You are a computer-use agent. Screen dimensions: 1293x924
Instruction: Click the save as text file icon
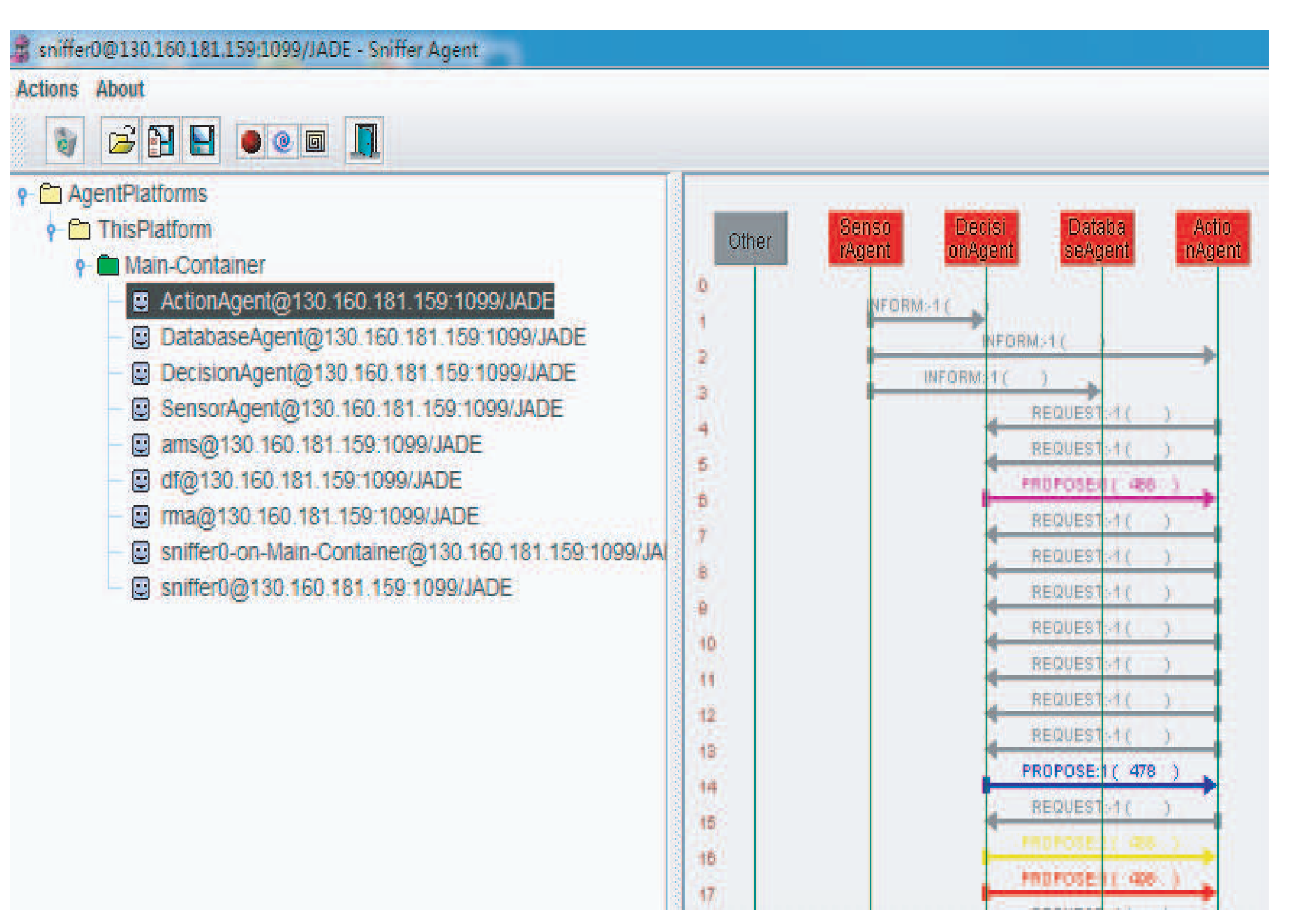point(161,141)
